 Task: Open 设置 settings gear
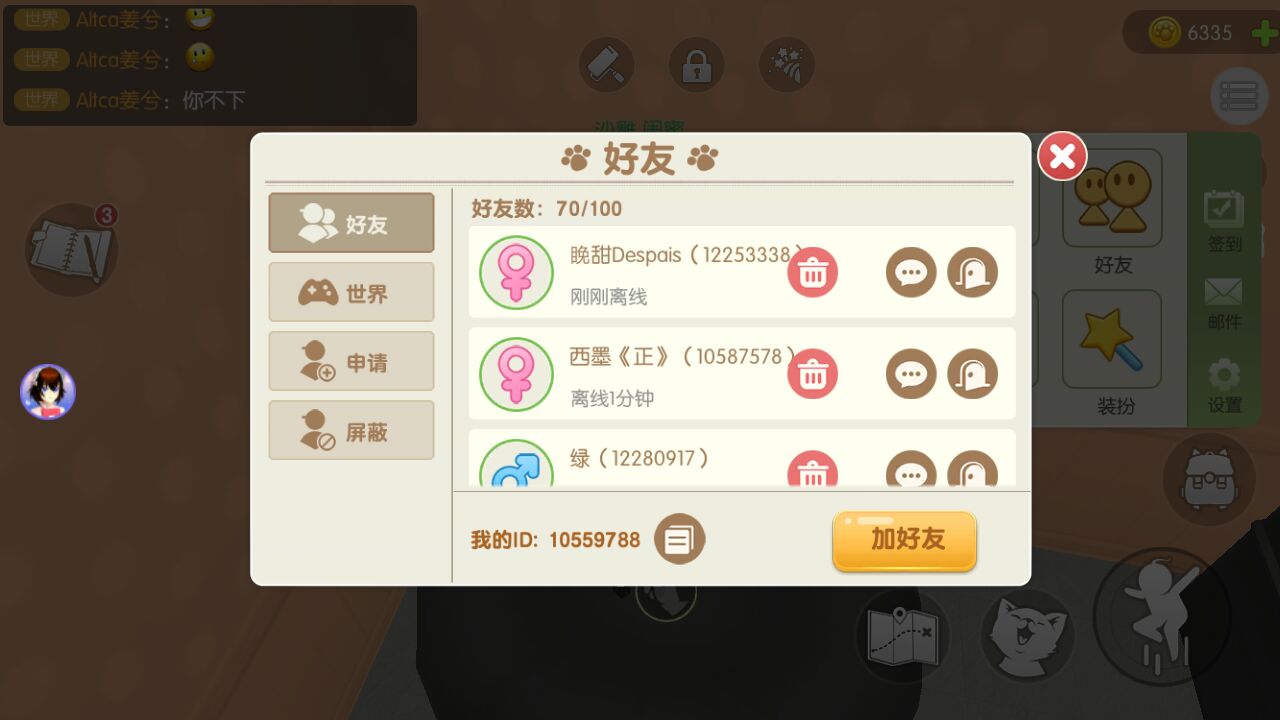click(1224, 387)
